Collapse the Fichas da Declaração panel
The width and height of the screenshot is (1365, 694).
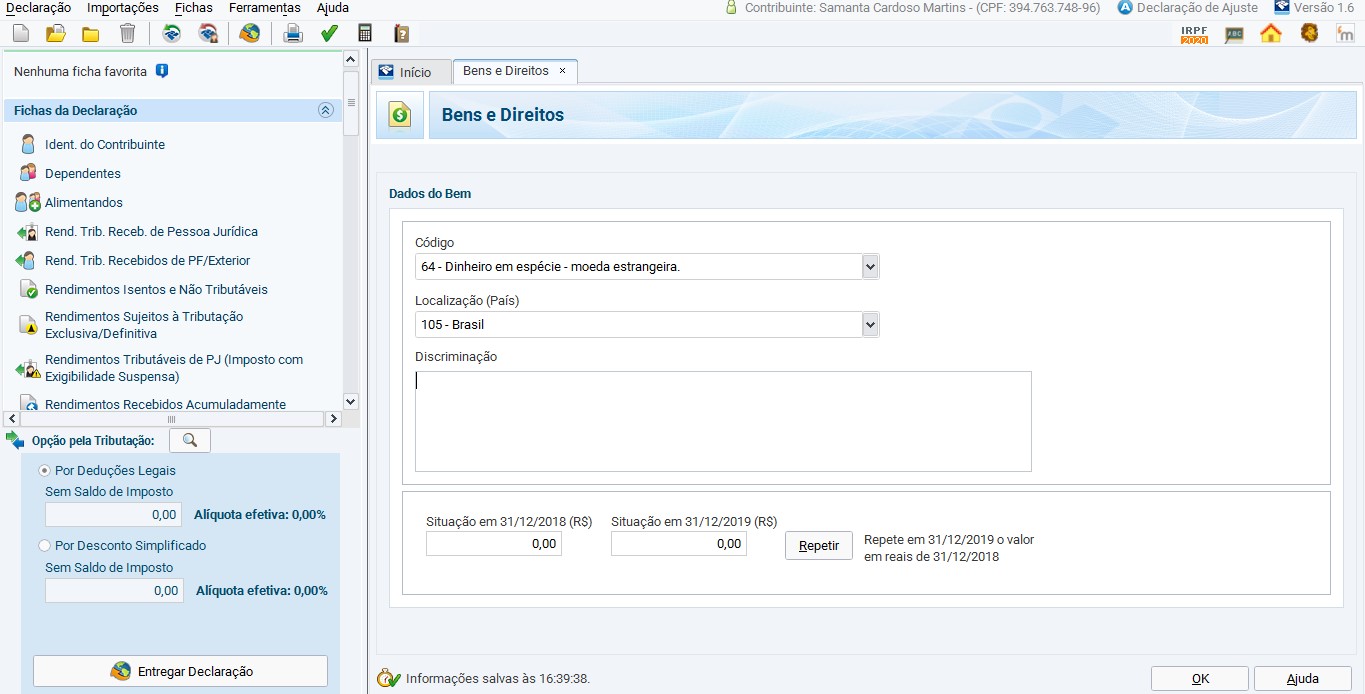[x=325, y=110]
